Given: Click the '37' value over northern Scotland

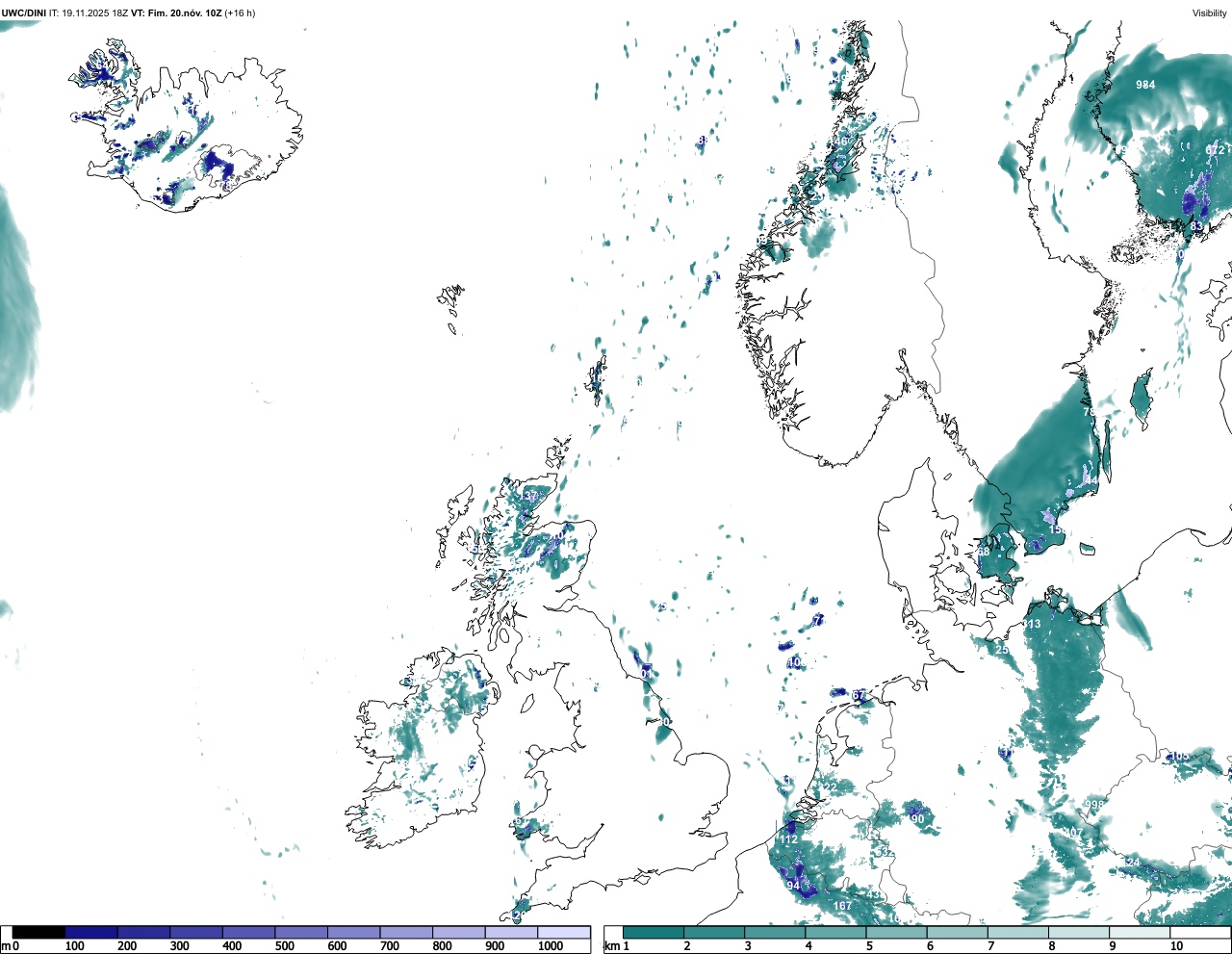Looking at the screenshot, I should (x=530, y=497).
